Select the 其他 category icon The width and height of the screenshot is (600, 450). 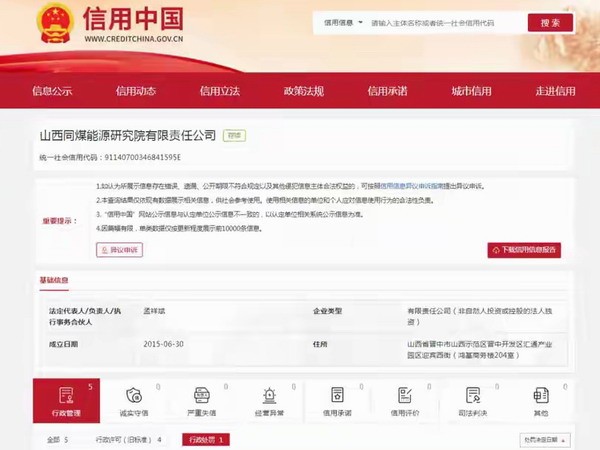tap(541, 395)
